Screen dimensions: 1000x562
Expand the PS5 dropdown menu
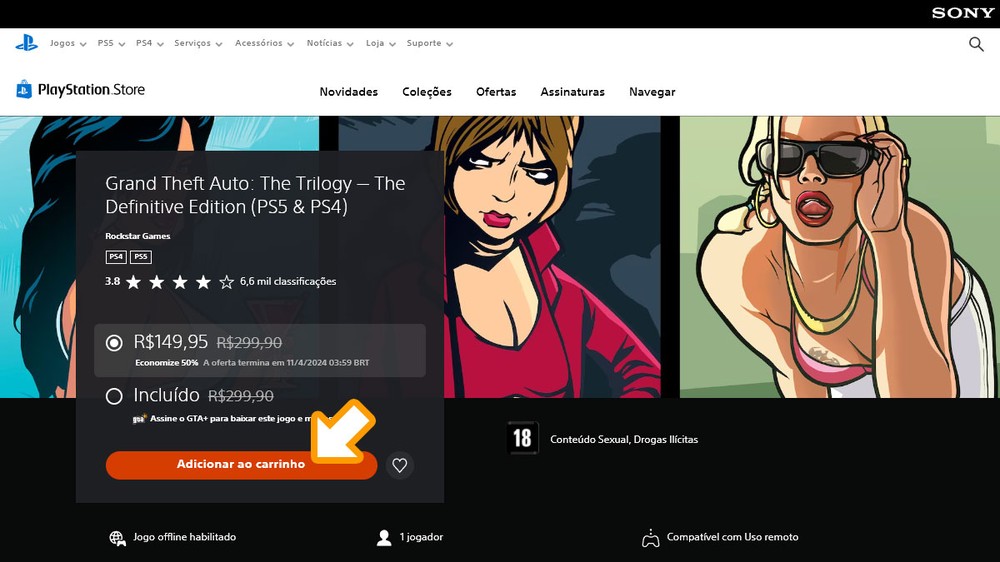110,44
